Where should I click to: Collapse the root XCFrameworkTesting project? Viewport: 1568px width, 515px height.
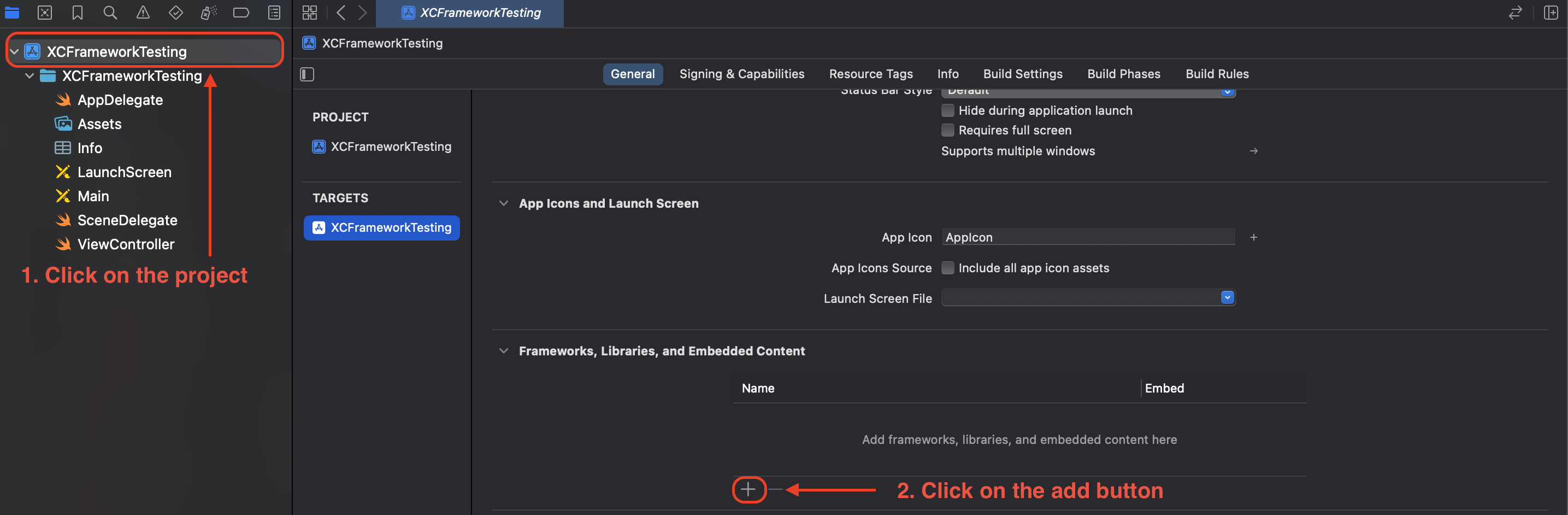(x=15, y=52)
